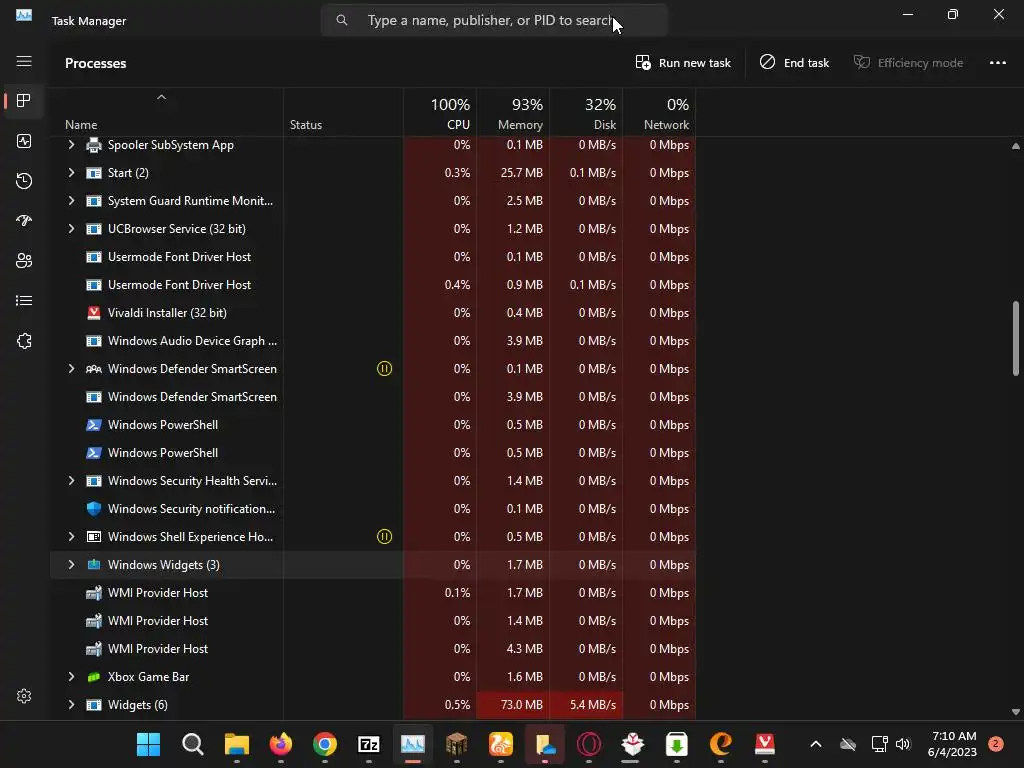Click the Xbox Game Bar process icon
Screen dimensions: 1024x768
tap(94, 677)
